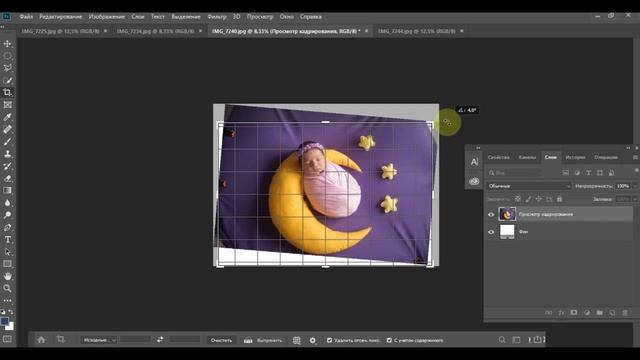
Task: Toggle smart object filter icon
Action: (611, 173)
